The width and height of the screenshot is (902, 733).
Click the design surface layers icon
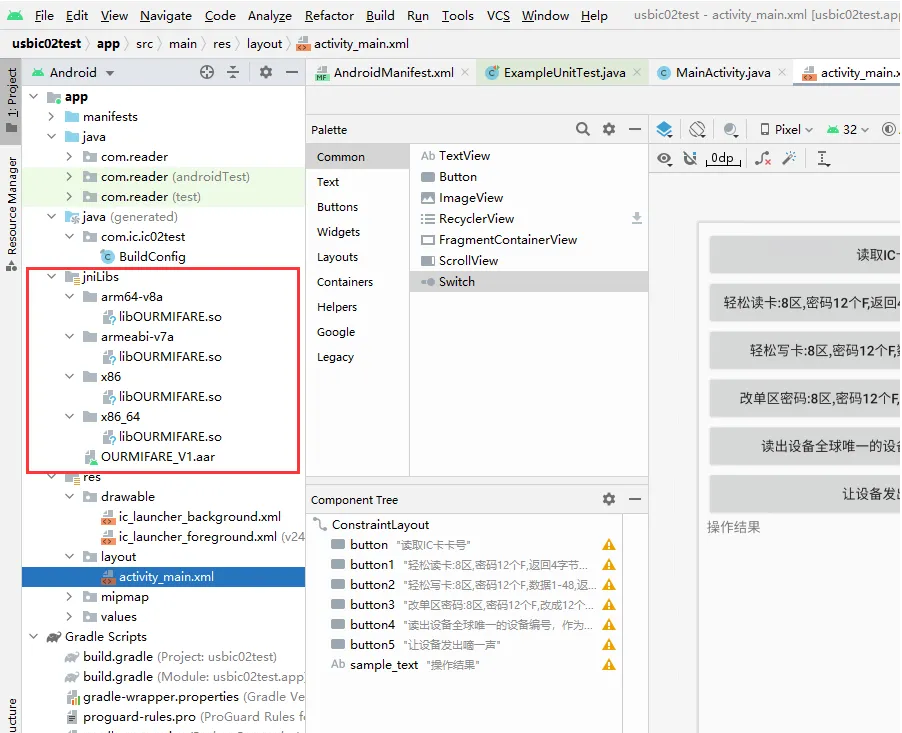(x=664, y=129)
